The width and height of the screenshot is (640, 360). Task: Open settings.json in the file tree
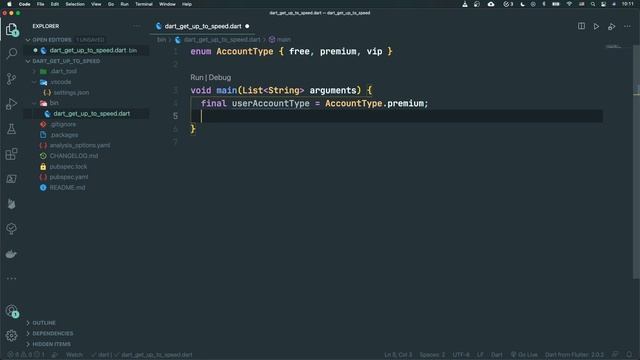71,93
